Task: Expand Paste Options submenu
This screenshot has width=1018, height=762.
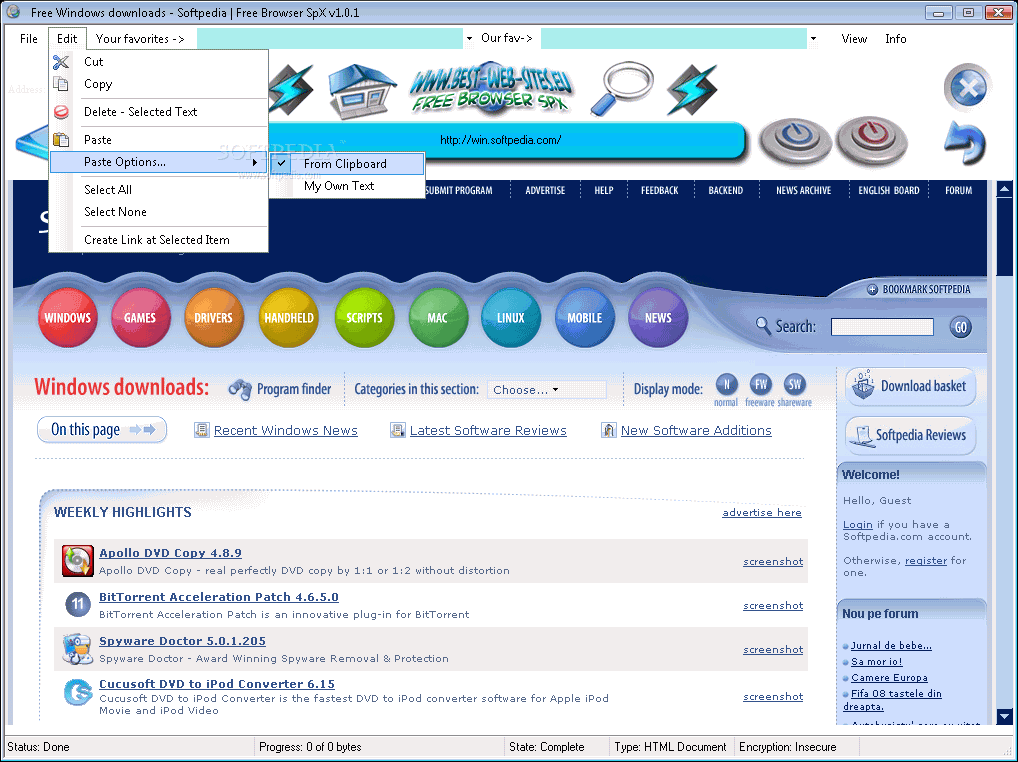Action: 158,162
